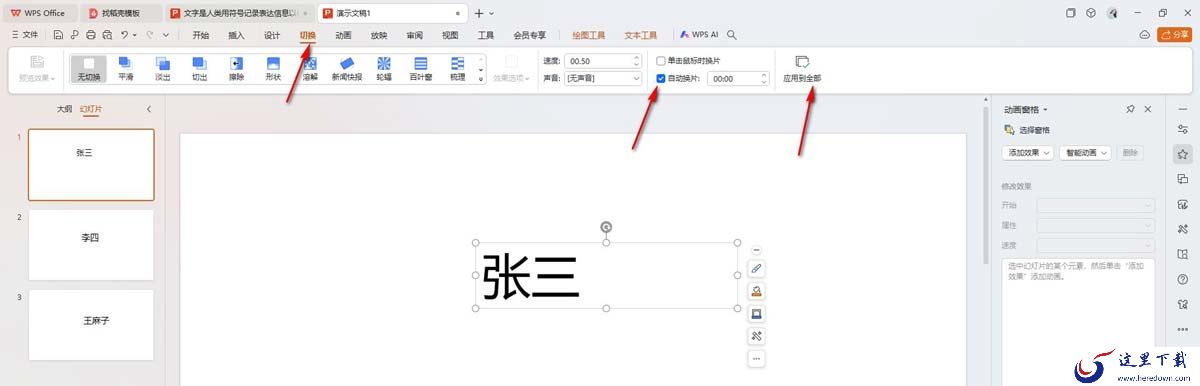Open the more (…) icon in right sidebar

pos(1183,329)
